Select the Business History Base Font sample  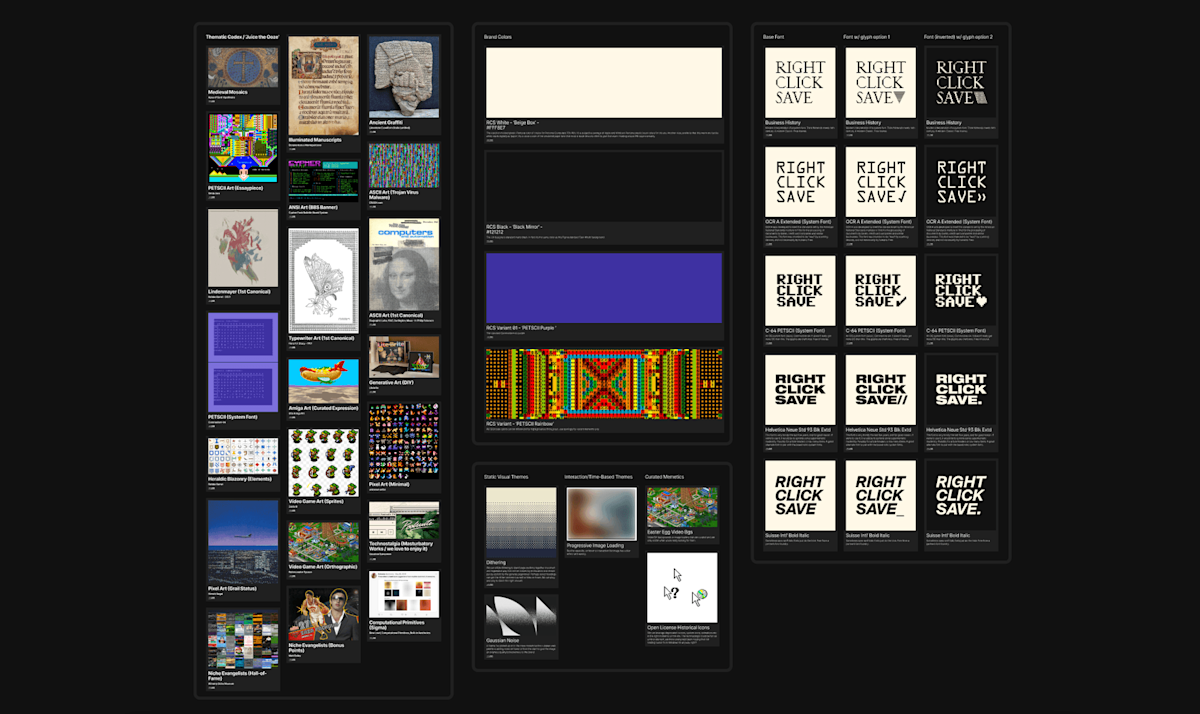800,82
